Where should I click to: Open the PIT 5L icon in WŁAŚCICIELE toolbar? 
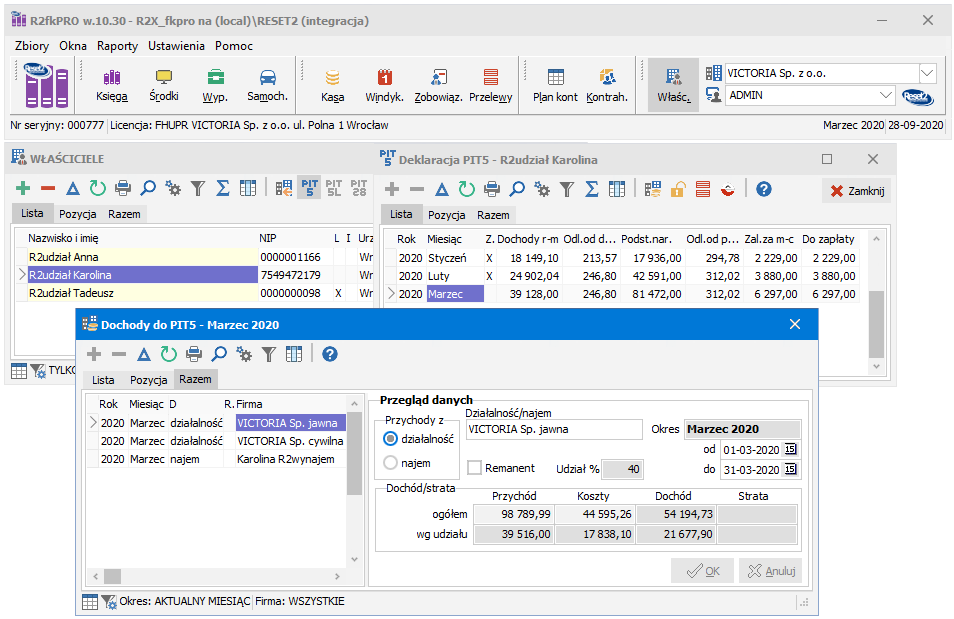334,187
